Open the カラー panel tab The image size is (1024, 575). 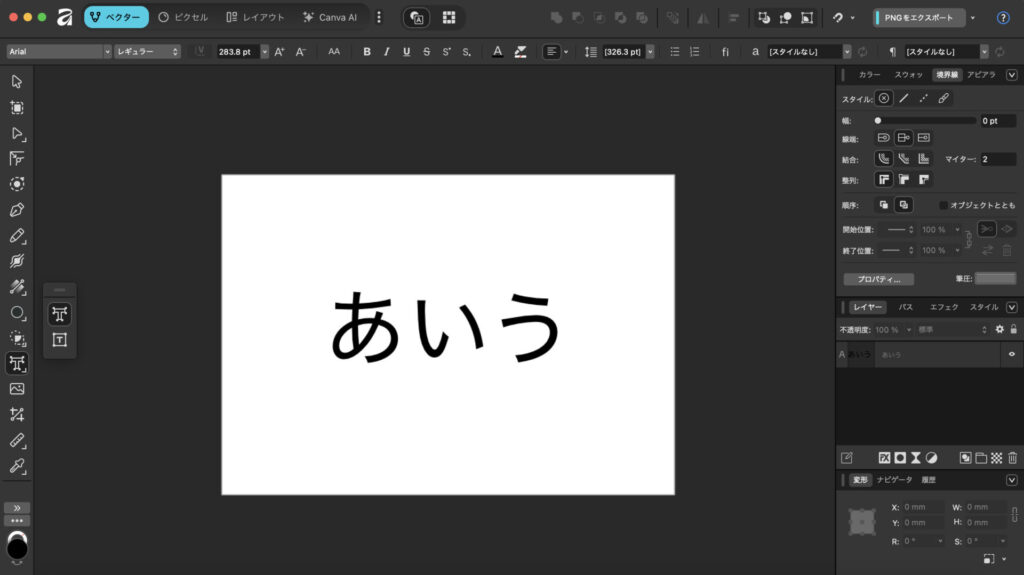click(x=869, y=74)
